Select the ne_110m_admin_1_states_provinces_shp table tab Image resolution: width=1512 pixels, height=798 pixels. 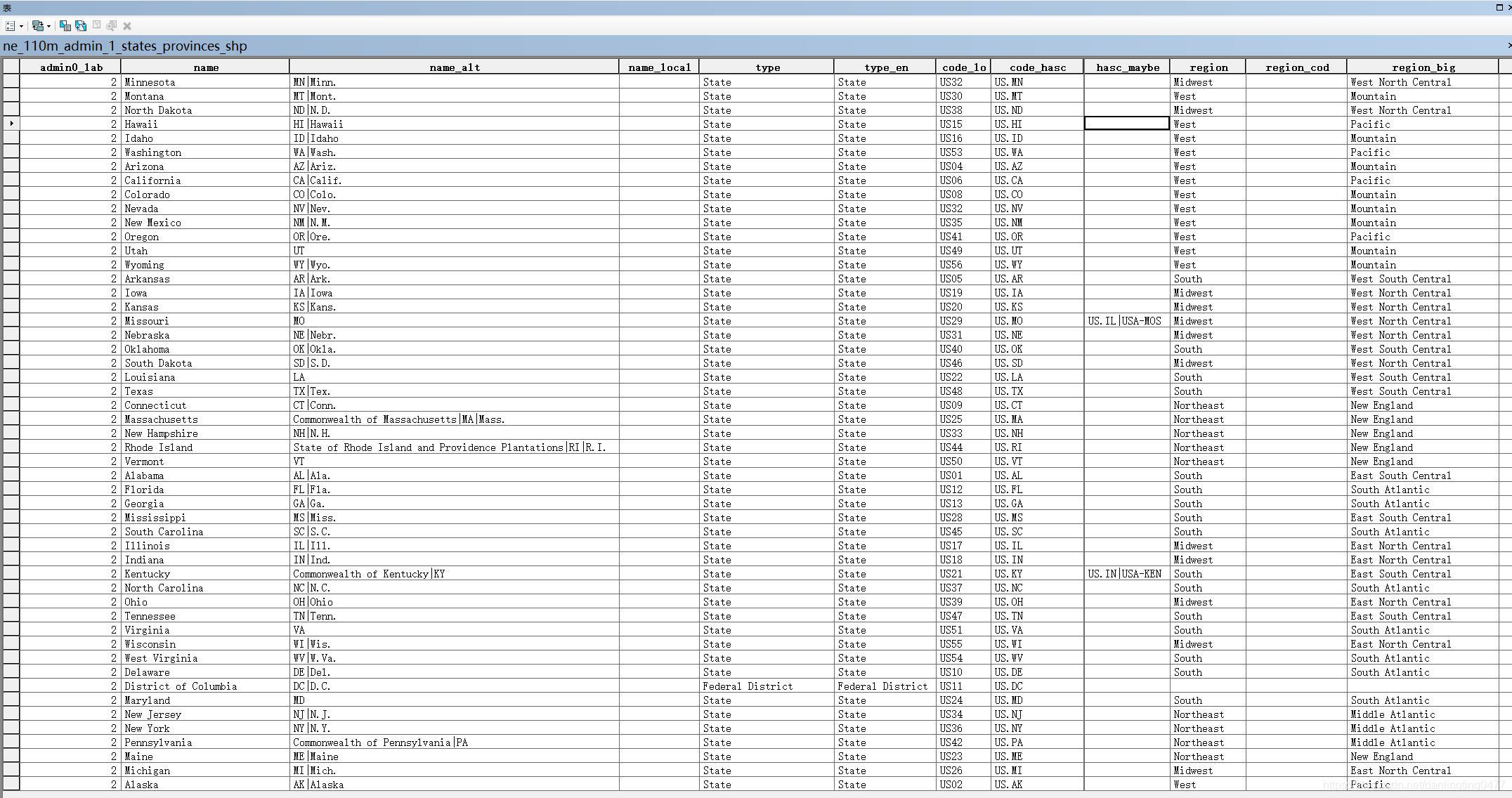point(125,46)
